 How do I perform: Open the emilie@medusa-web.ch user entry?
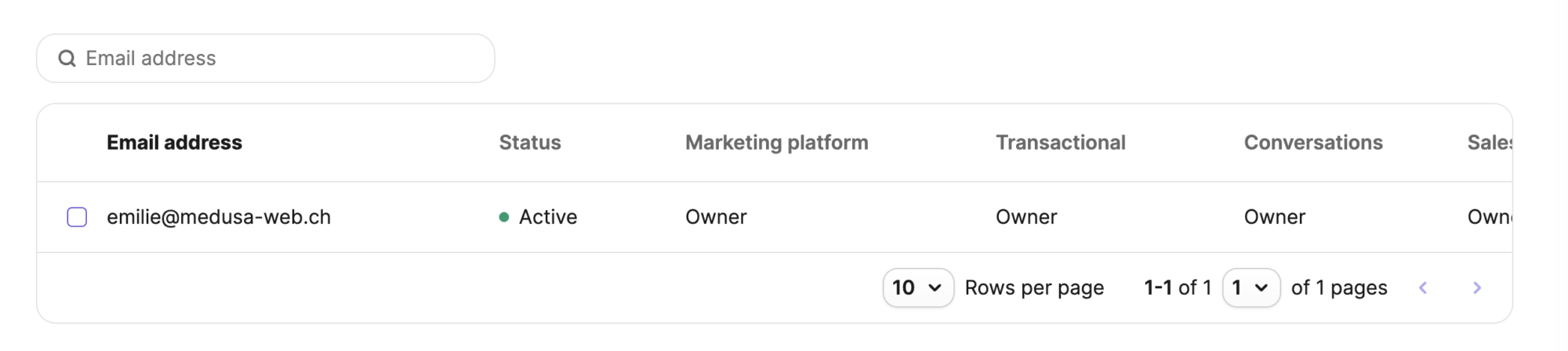[219, 217]
